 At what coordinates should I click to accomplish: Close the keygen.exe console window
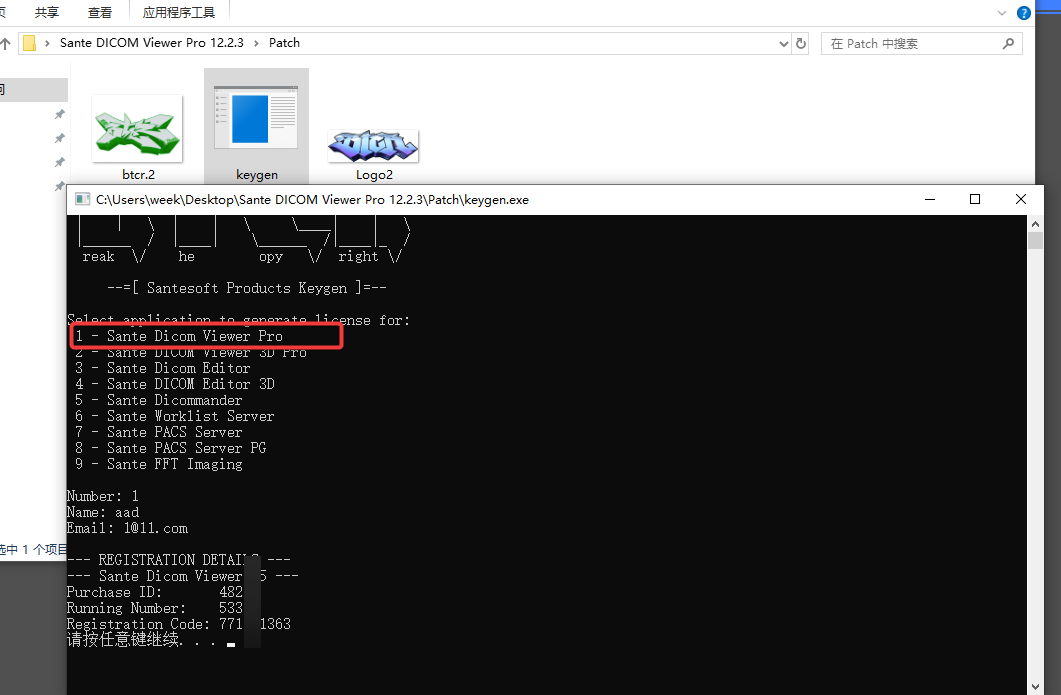1020,199
